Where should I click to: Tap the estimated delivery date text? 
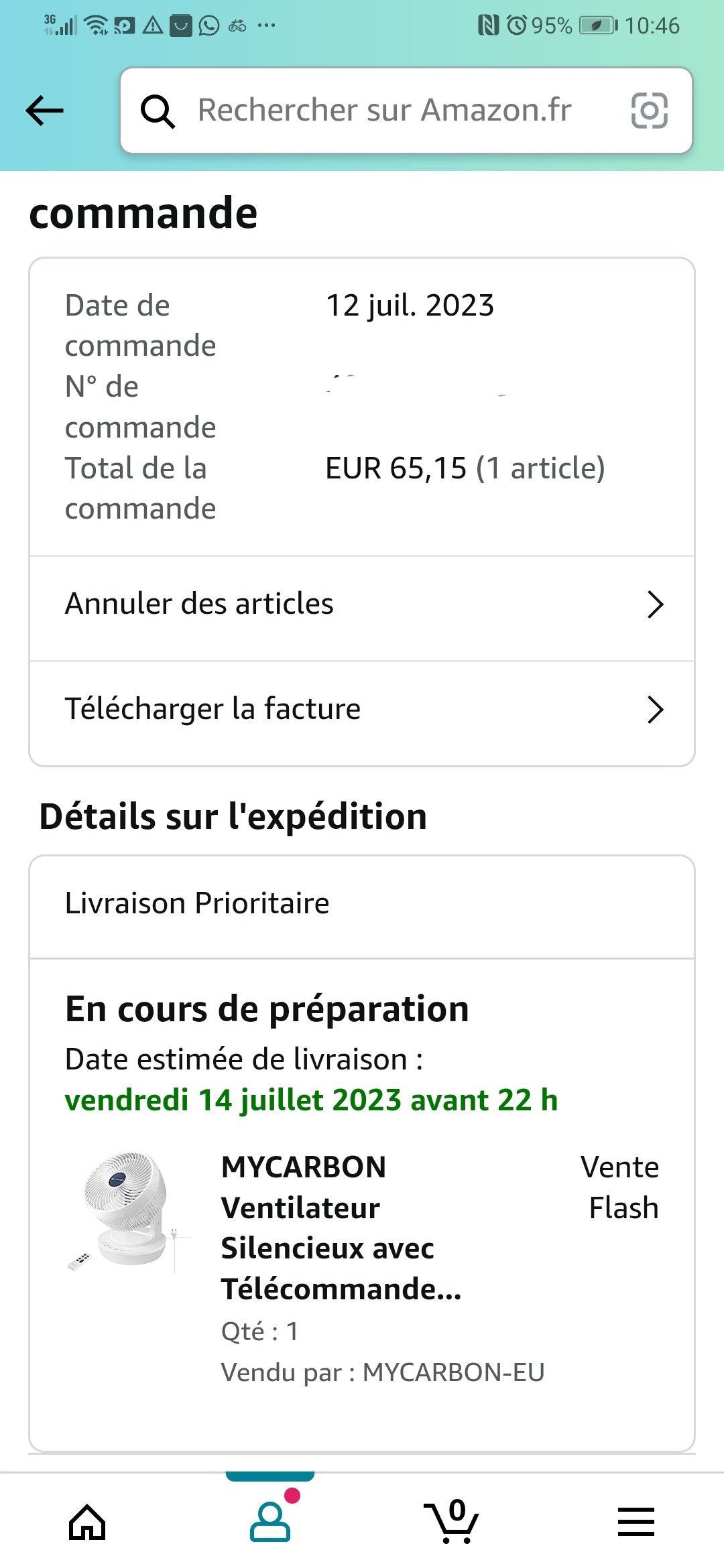(311, 1100)
